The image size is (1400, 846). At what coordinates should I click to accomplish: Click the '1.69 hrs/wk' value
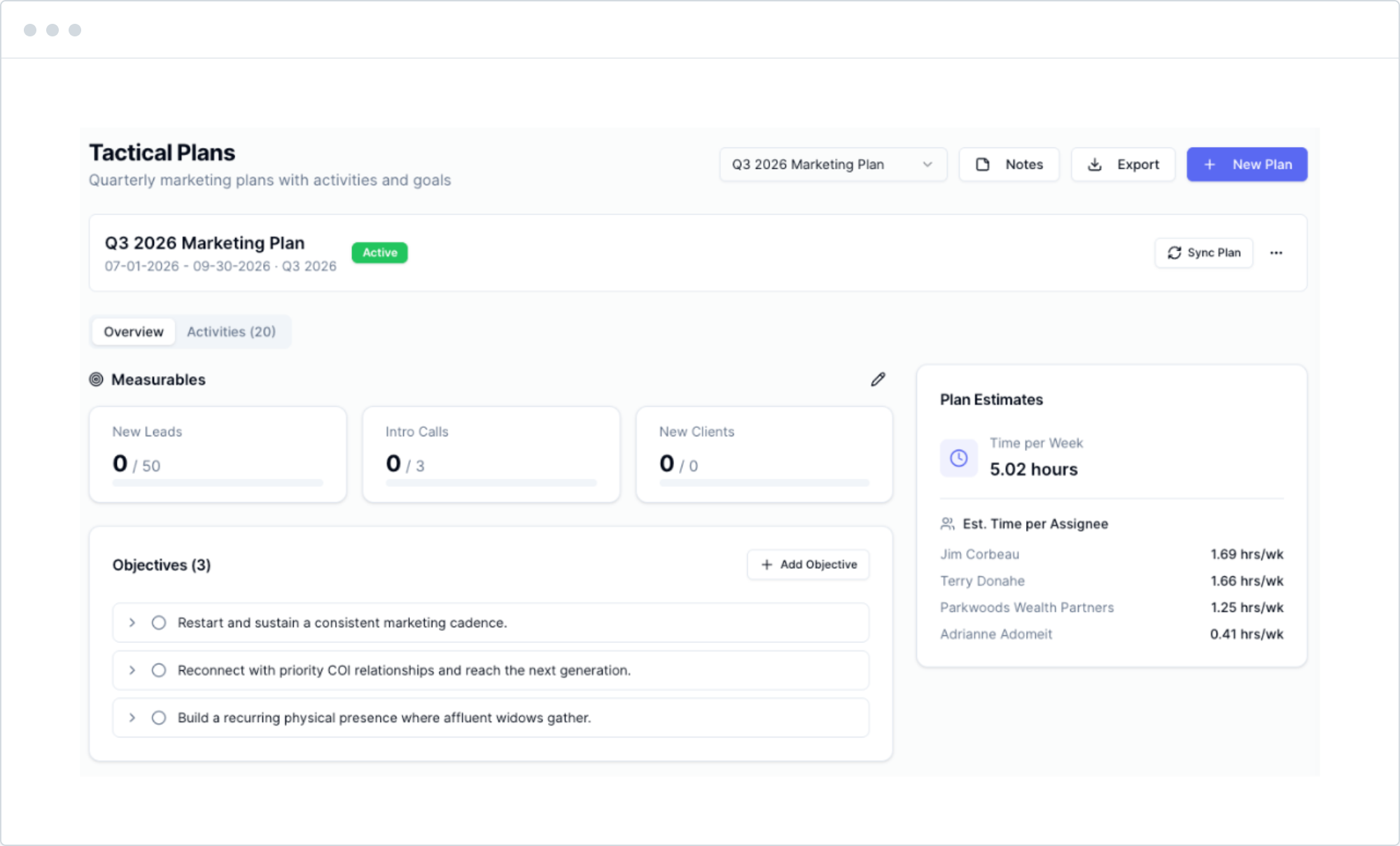pos(1247,555)
